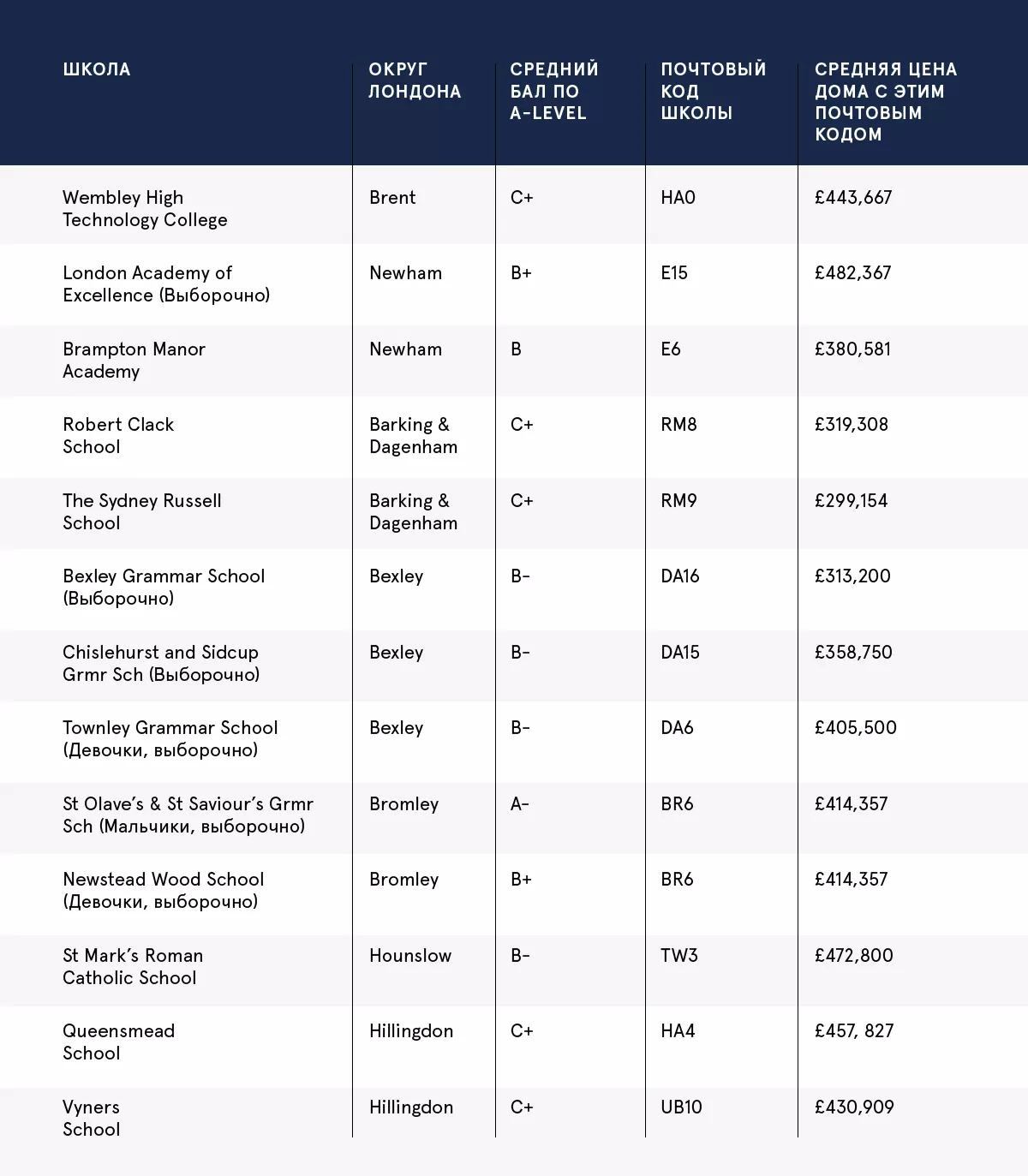The width and height of the screenshot is (1028, 1176).
Task: Click the ОКРУГ ЛОНДОНА column header
Action: [x=415, y=81]
